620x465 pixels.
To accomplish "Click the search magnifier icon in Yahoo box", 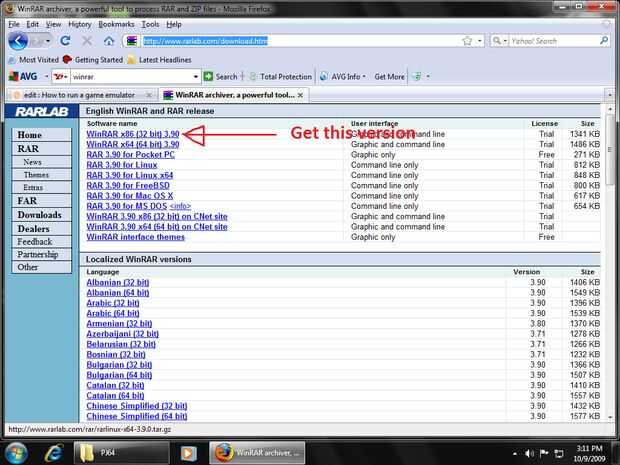I will click(x=604, y=40).
